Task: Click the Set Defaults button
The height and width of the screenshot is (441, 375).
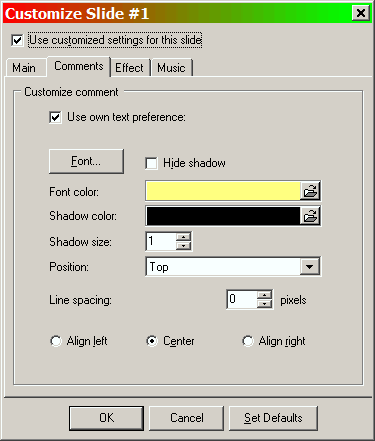Action: click(273, 418)
